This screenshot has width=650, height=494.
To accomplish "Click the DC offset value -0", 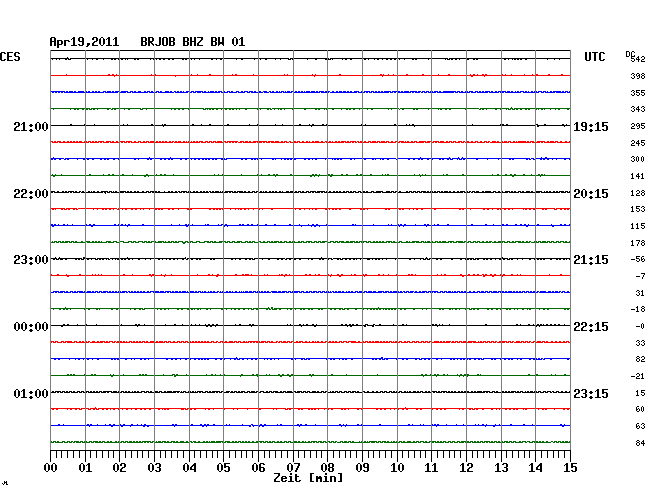I will click(x=640, y=326).
